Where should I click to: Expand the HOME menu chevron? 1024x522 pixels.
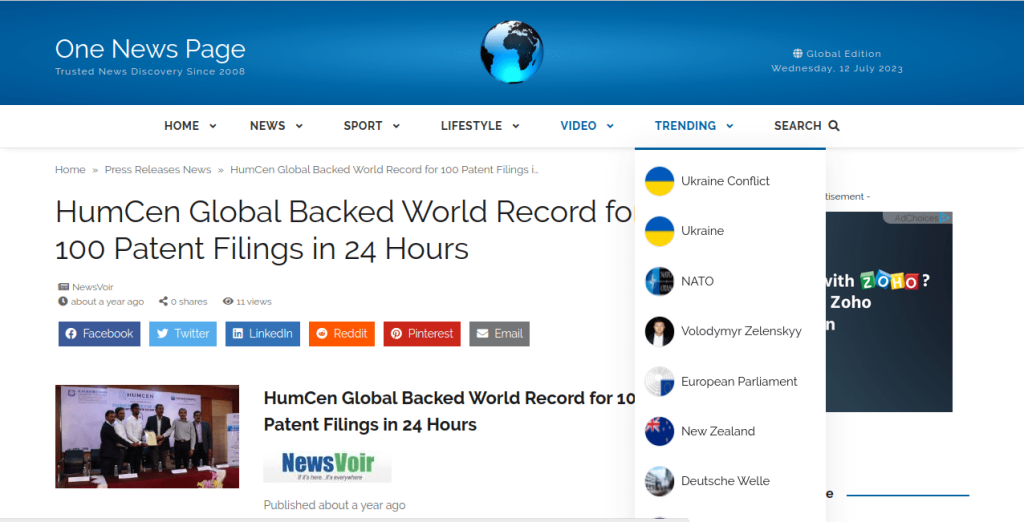tap(213, 126)
